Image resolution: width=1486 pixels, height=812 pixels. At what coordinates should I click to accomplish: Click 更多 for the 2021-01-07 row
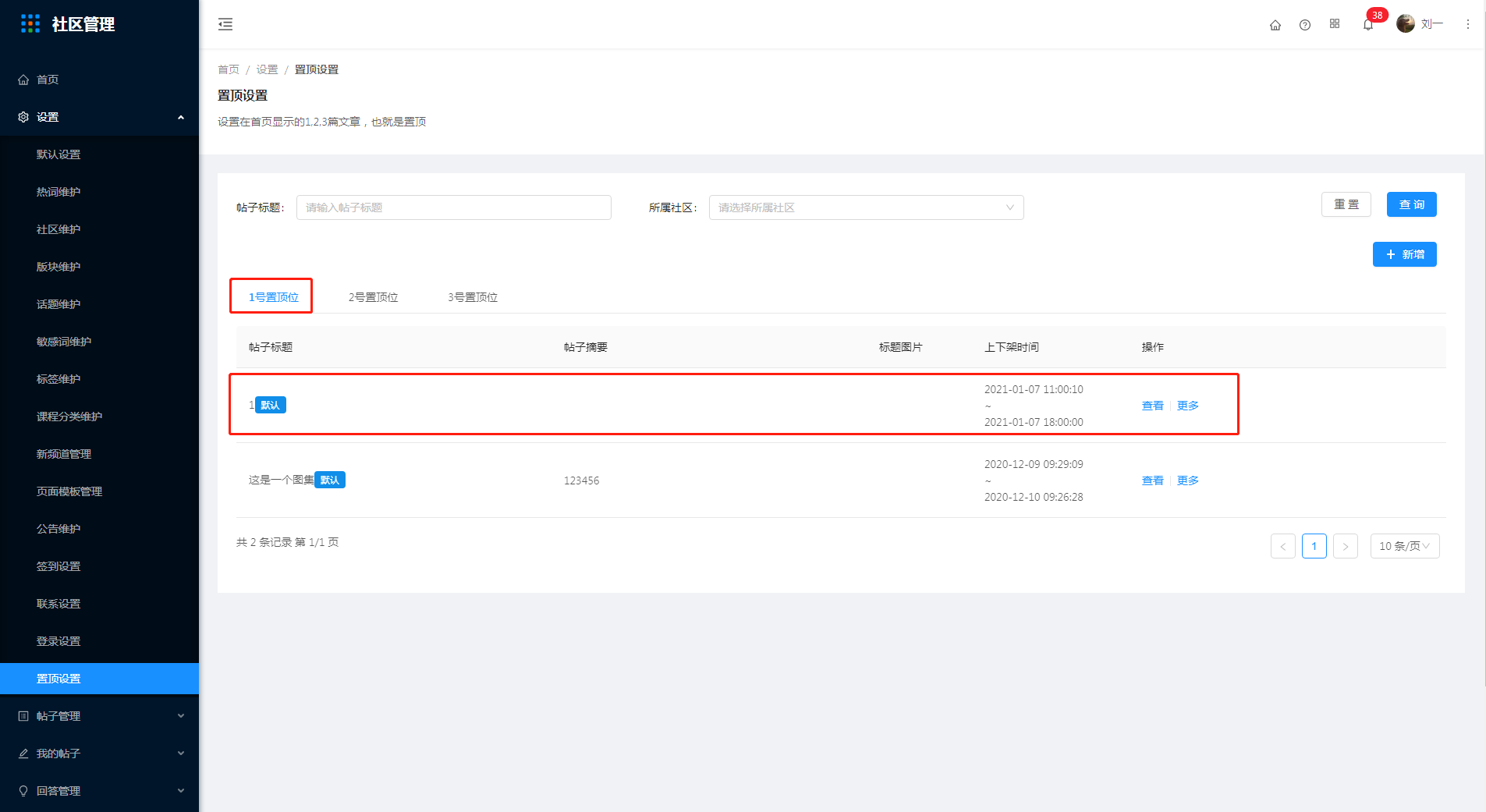pos(1187,406)
